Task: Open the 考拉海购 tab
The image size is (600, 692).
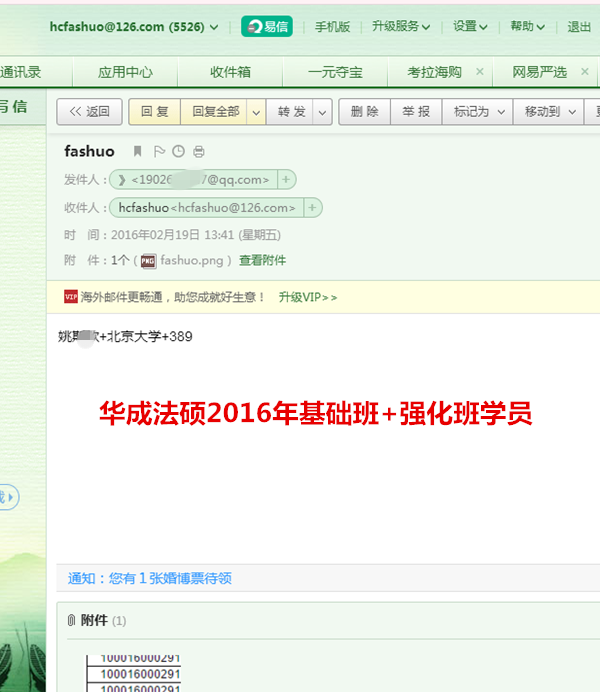Action: (x=434, y=72)
